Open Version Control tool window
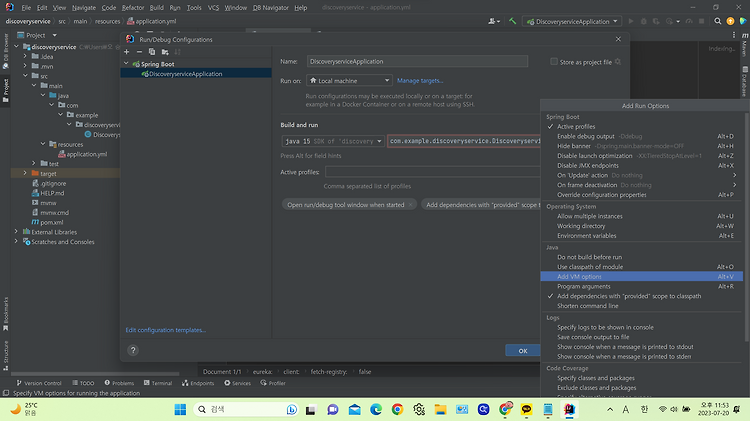This screenshot has width=750, height=421. (x=39, y=383)
